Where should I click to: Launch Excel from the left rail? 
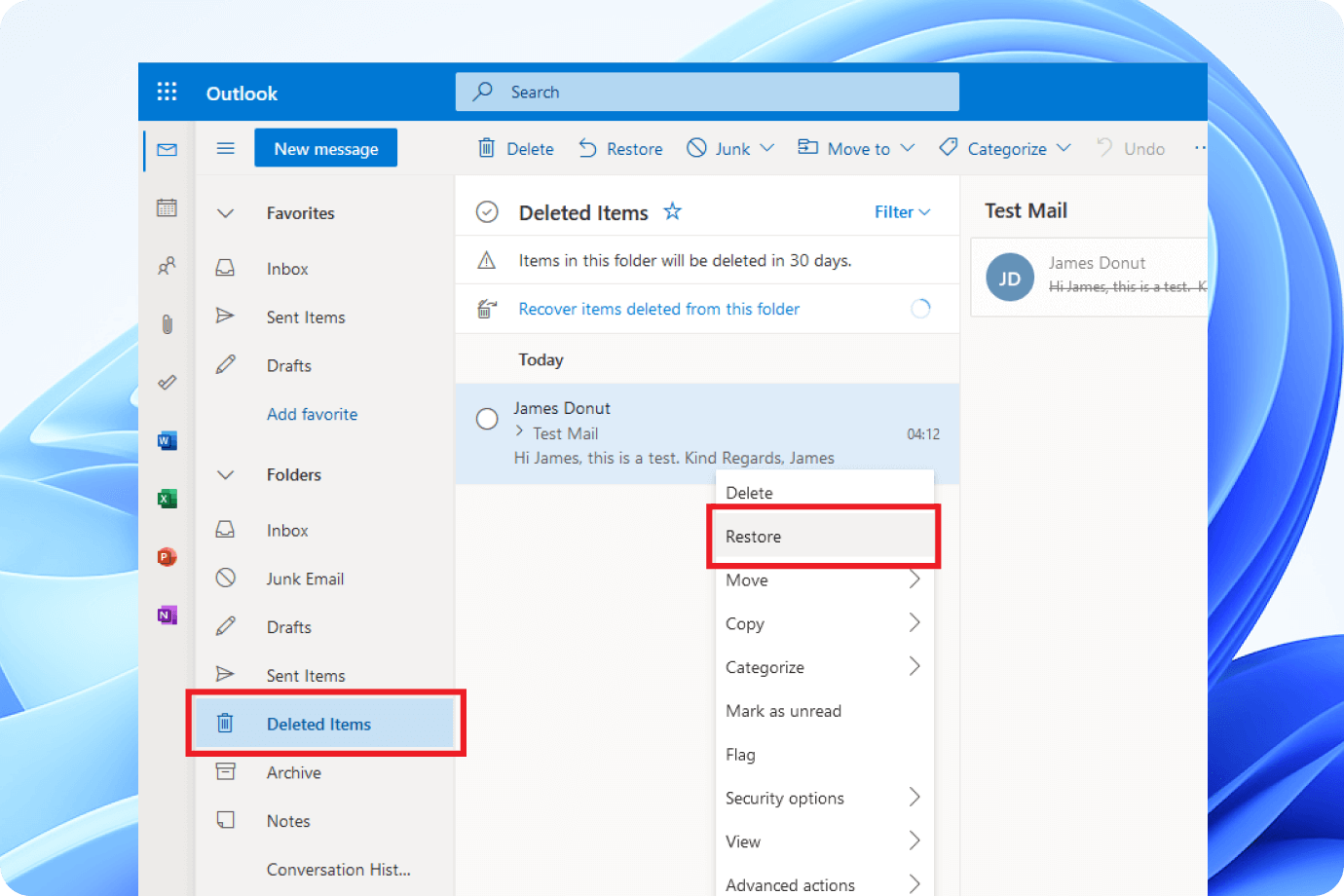[168, 499]
